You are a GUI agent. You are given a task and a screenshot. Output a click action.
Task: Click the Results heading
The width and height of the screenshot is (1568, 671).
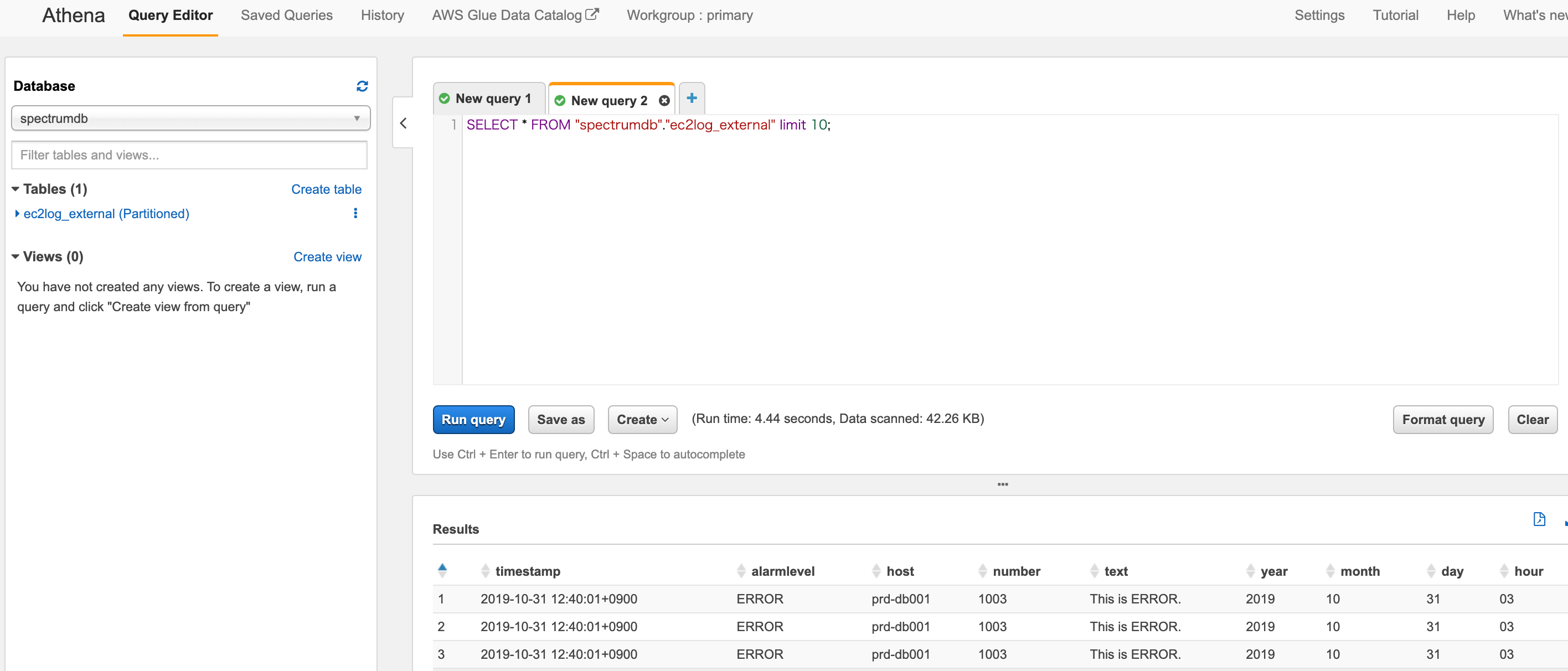[455, 529]
